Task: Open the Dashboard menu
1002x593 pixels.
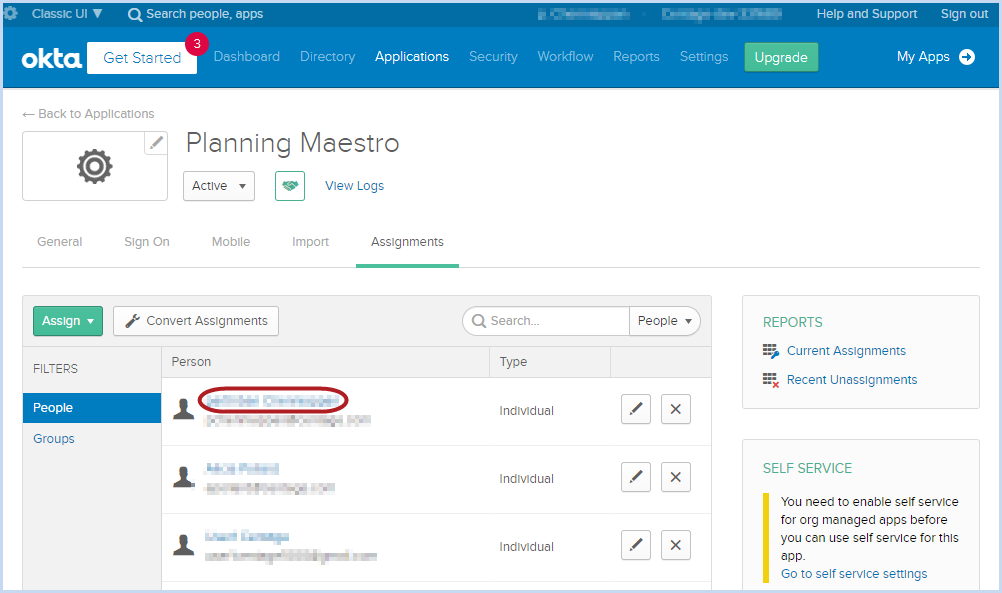Action: click(x=247, y=56)
